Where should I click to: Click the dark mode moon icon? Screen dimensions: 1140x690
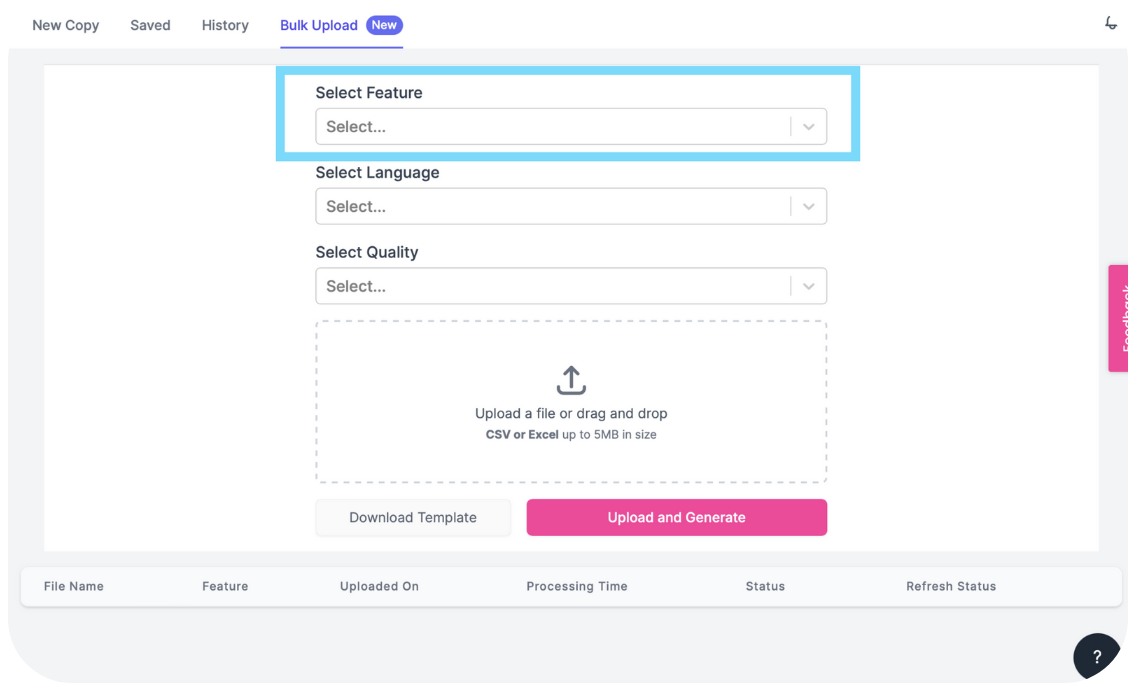click(x=1110, y=23)
